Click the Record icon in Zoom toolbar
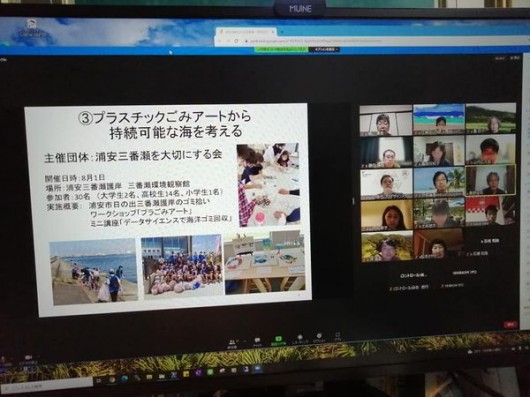Viewport: 530px width, 397px height. [x=299, y=339]
